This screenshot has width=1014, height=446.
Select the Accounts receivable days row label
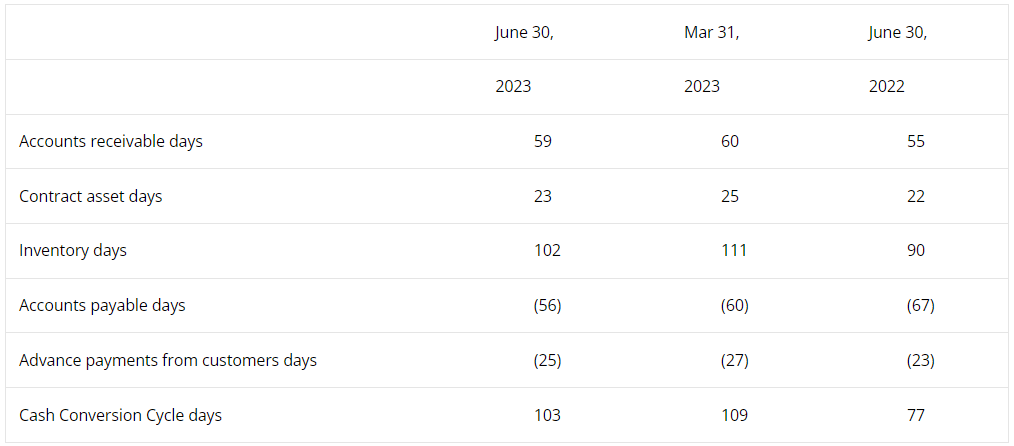click(111, 142)
